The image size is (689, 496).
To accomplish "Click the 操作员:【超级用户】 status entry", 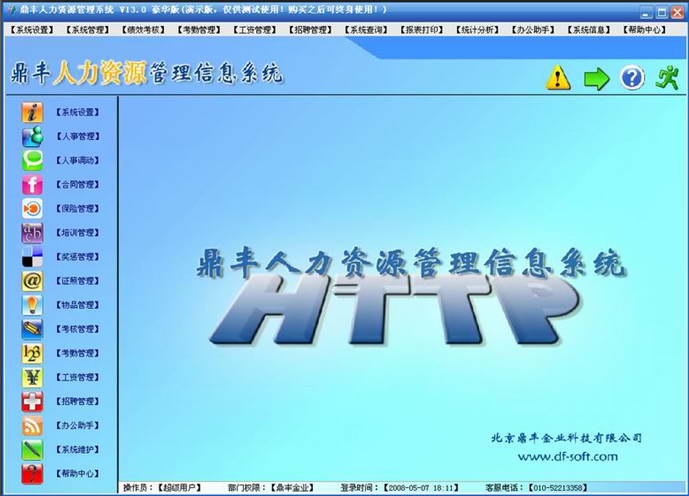I will pos(162,487).
